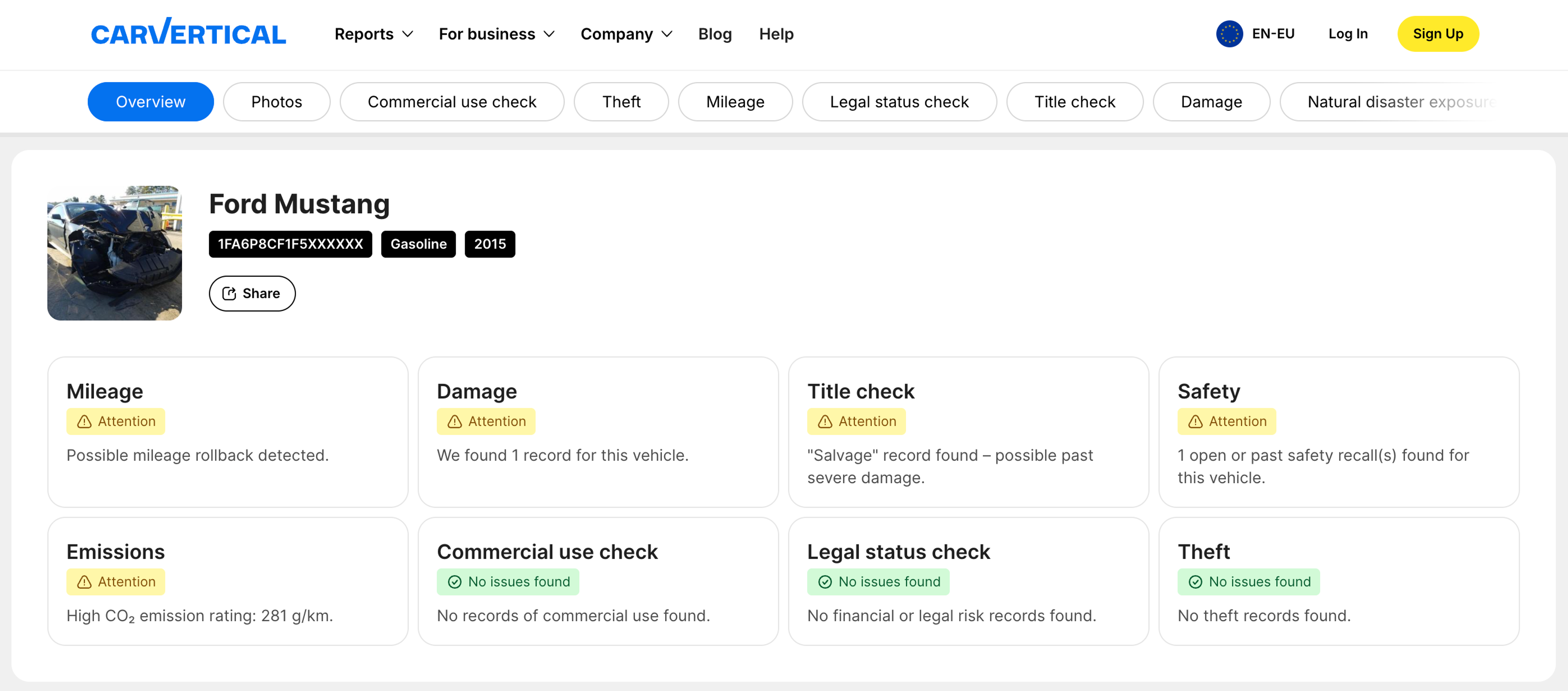The image size is (1568, 691).
Task: Switch to the Photos tab
Action: pos(276,102)
